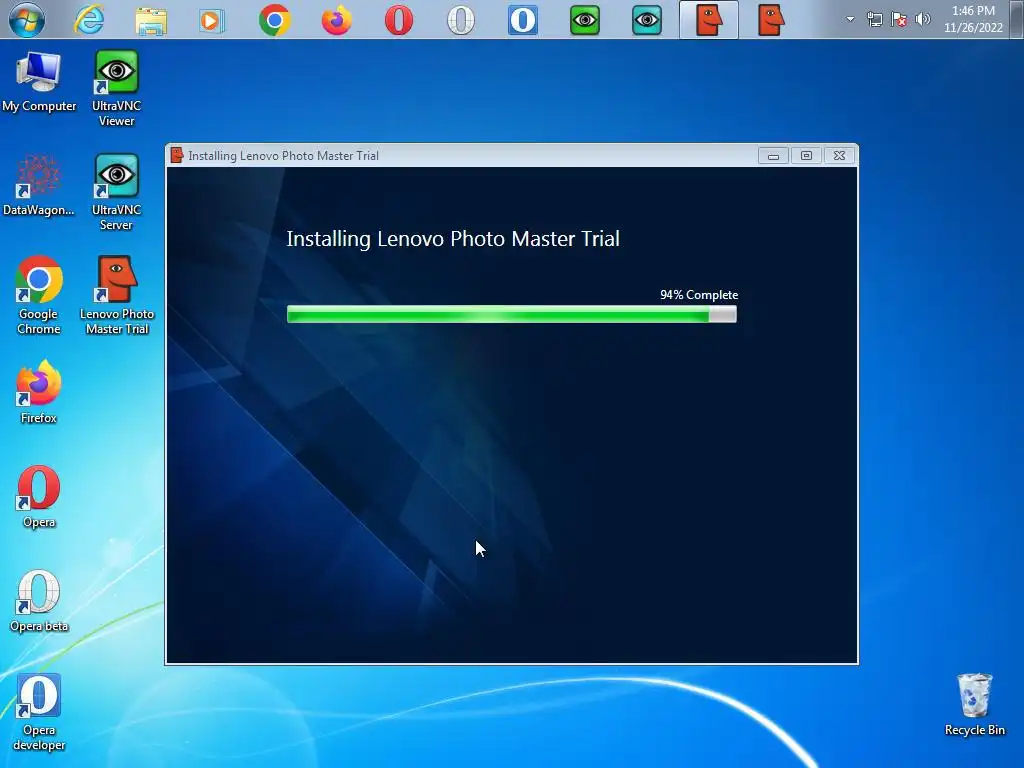Viewport: 1024px width, 768px height.
Task: Select My Computer desktop icon
Action: point(39,82)
